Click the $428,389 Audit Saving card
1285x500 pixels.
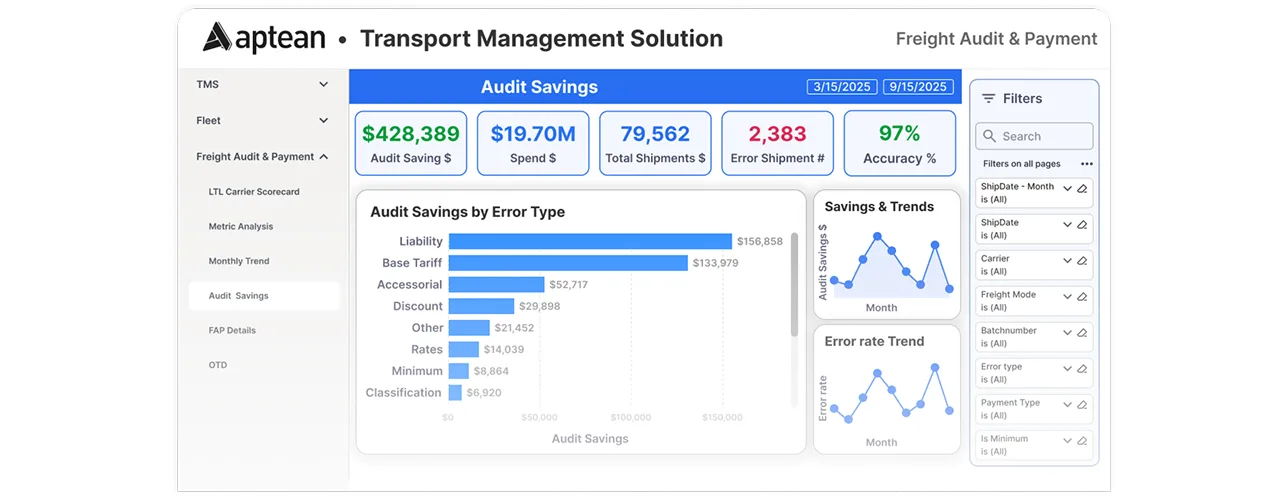click(x=411, y=143)
